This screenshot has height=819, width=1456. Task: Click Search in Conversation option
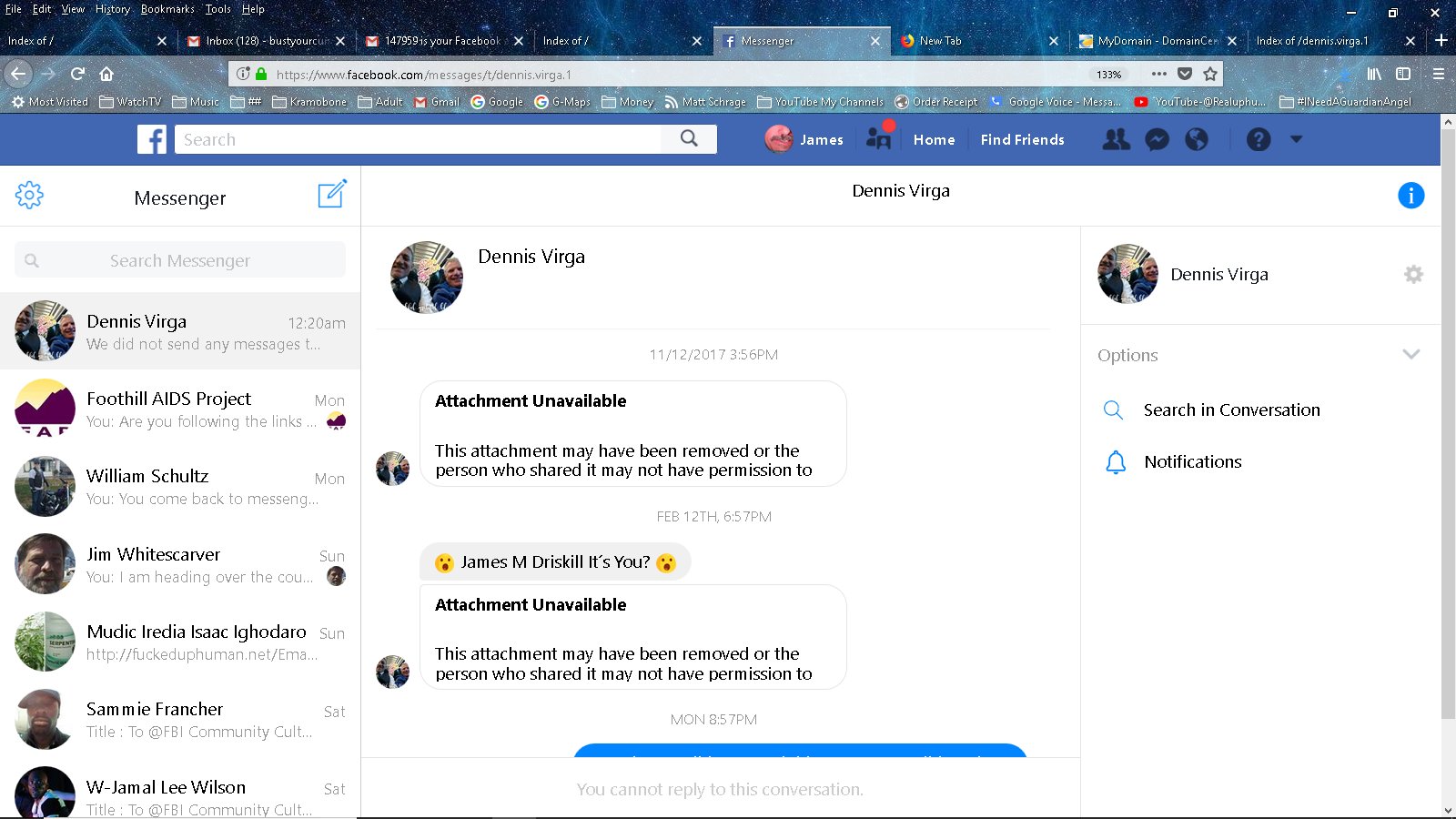pyautogui.click(x=1231, y=409)
